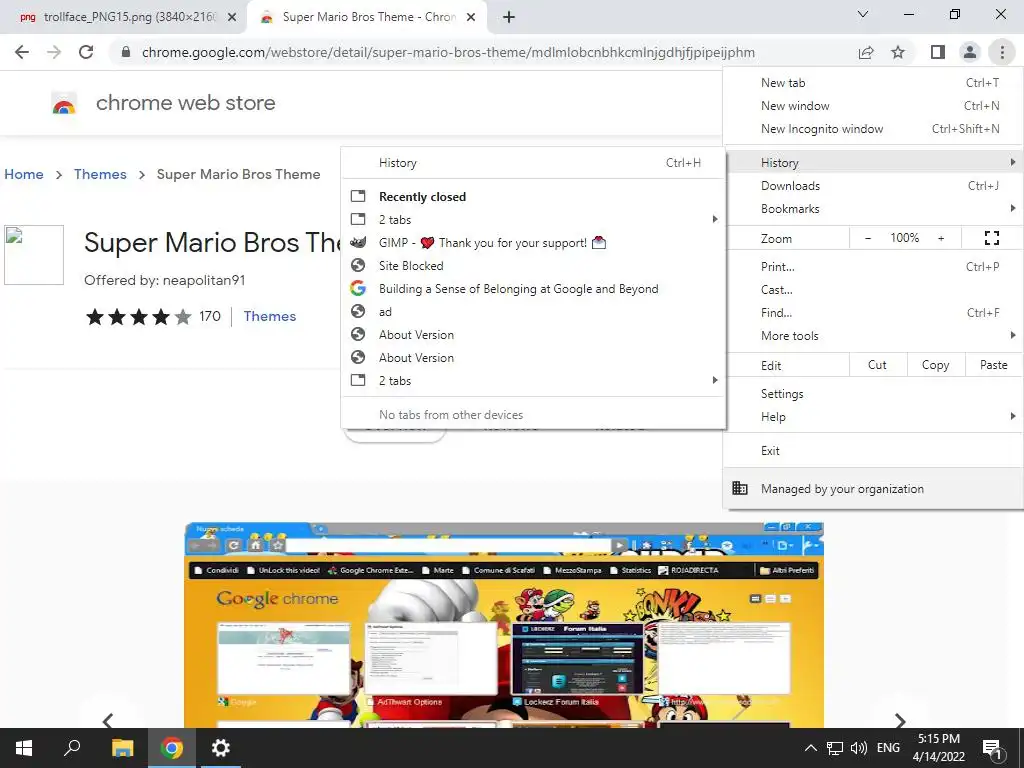This screenshot has width=1024, height=768.
Task: Open taskbar search magnifier
Action: [x=72, y=748]
